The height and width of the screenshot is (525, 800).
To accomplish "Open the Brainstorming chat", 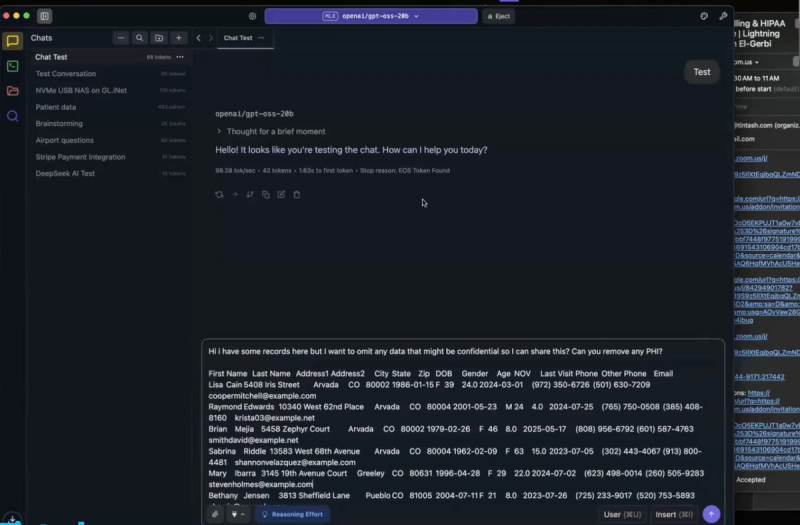I will pos(110,123).
